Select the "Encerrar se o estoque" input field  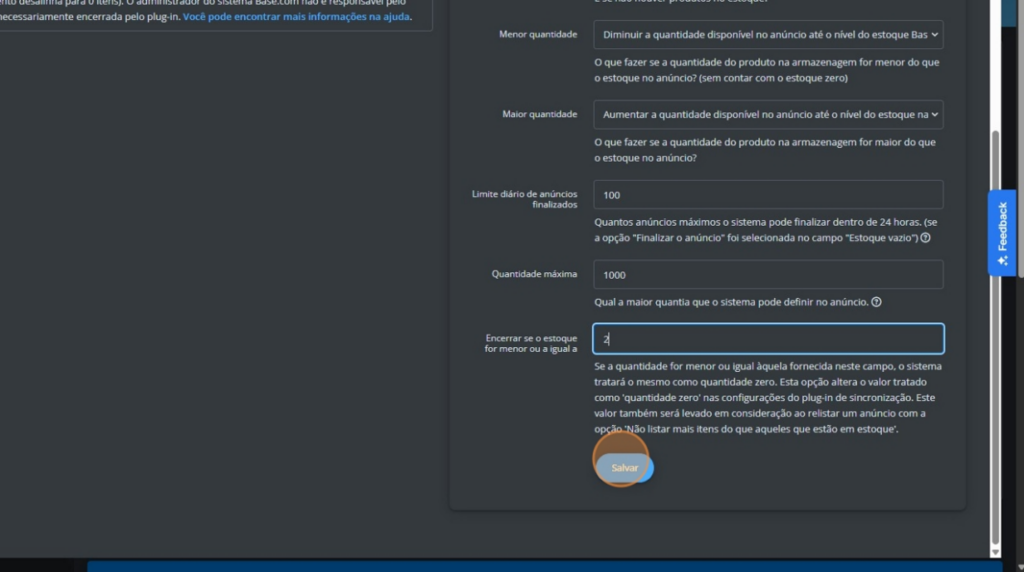click(767, 339)
